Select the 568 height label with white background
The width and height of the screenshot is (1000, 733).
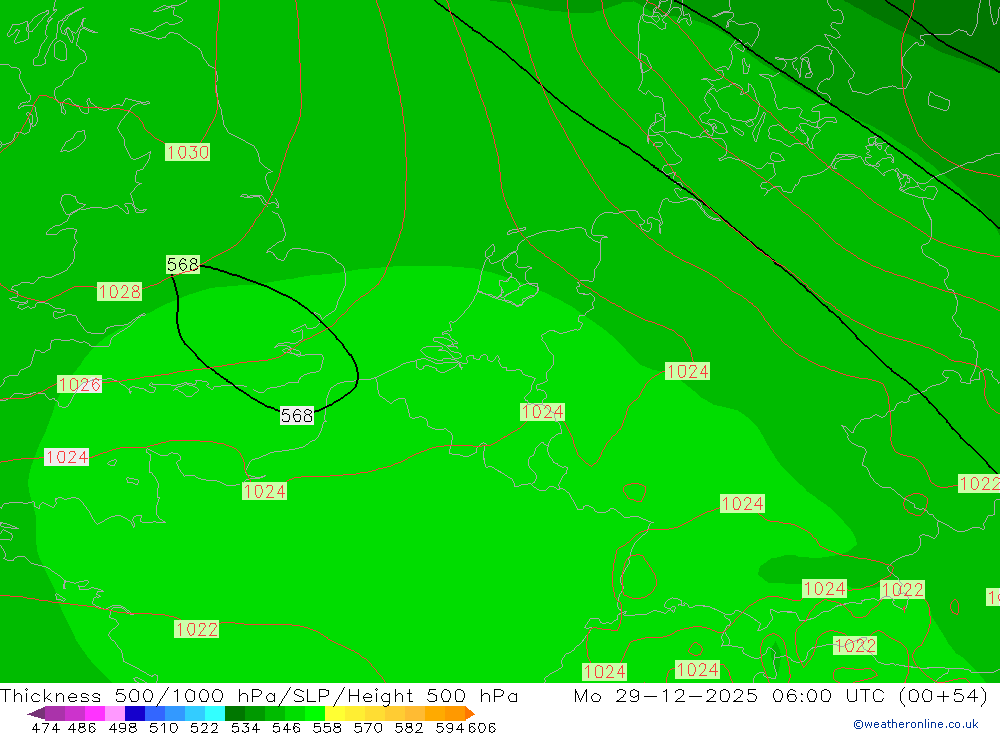[x=297, y=415]
